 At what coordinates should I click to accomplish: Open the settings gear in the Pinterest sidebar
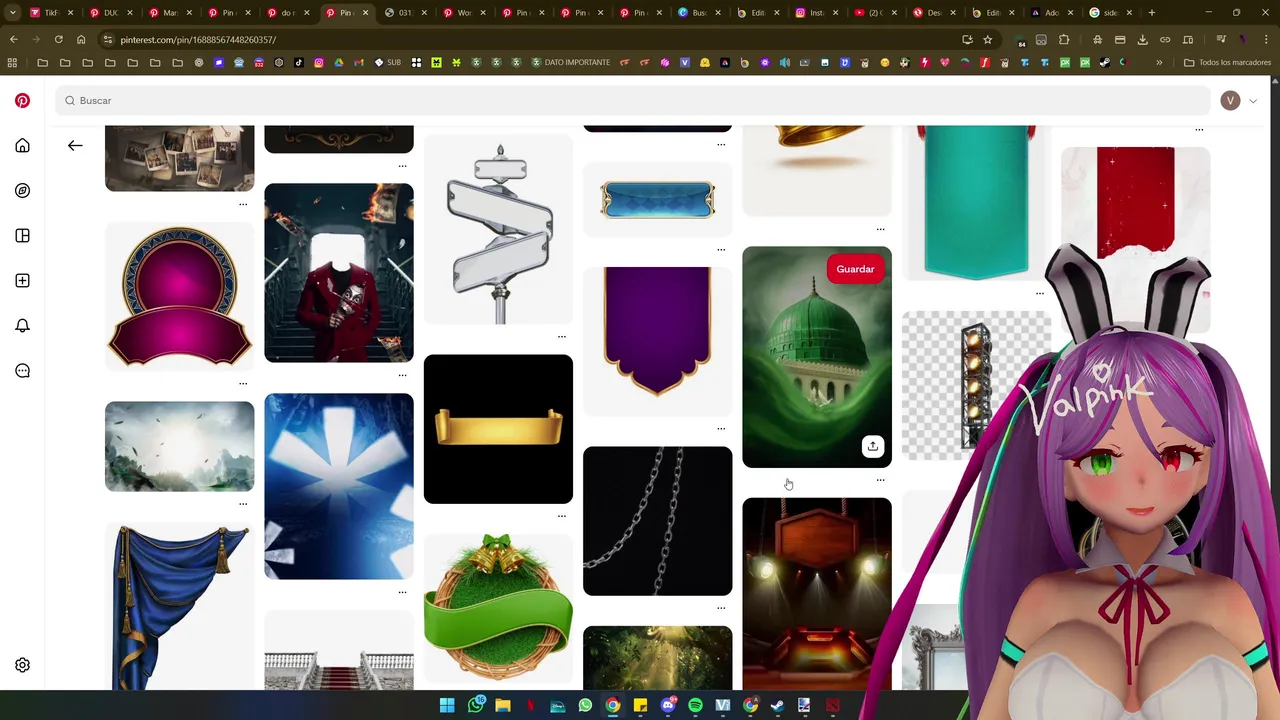click(22, 665)
